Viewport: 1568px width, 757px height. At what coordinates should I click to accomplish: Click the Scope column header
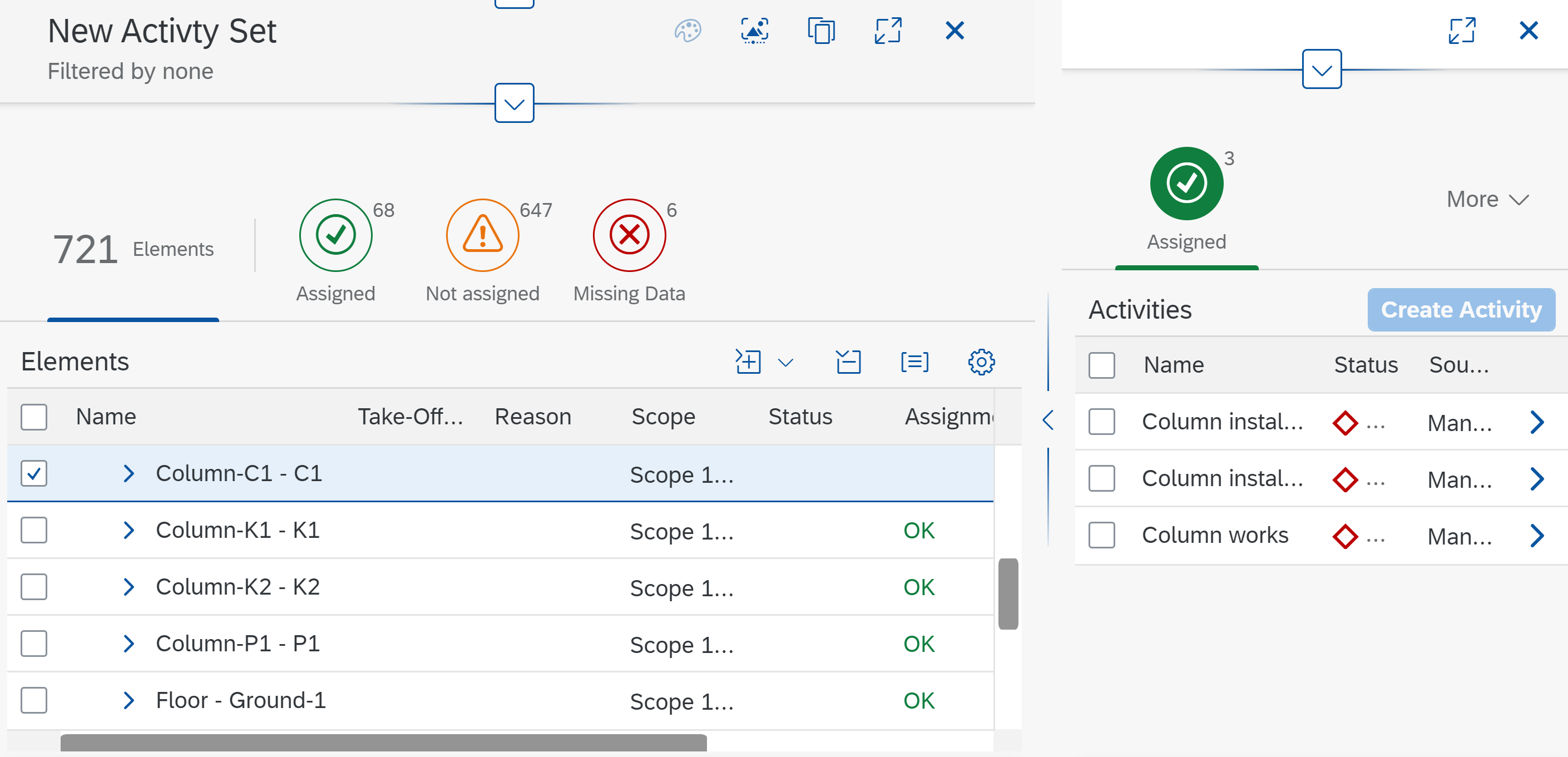click(664, 418)
